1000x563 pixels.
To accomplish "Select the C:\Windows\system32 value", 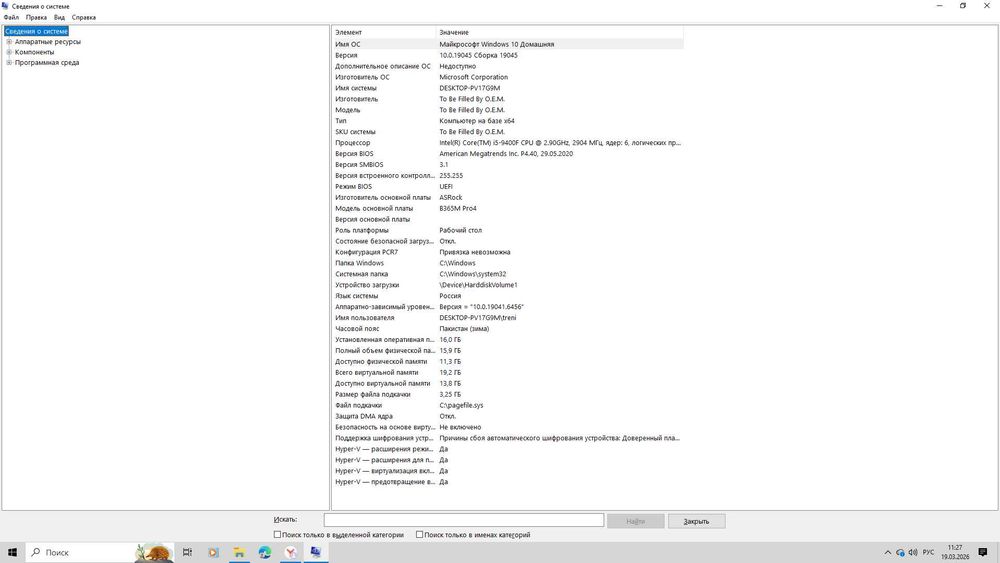I will [473, 274].
